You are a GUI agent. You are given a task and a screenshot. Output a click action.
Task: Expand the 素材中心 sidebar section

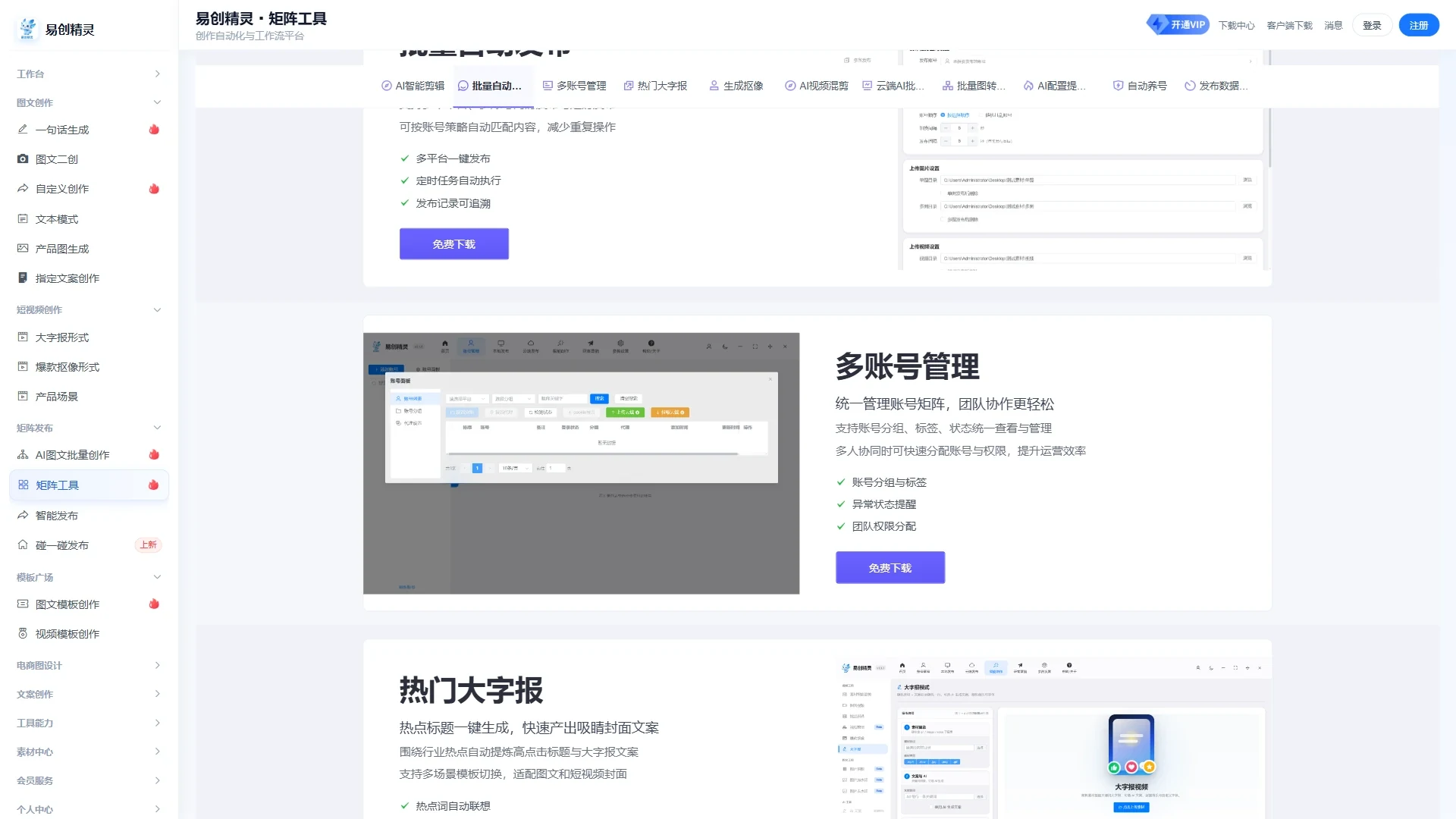[89, 752]
